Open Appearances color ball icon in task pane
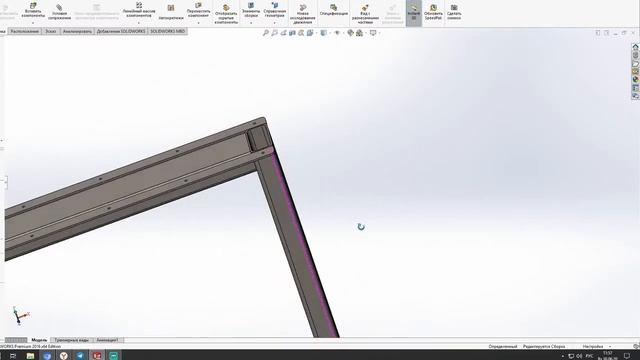 (635, 80)
